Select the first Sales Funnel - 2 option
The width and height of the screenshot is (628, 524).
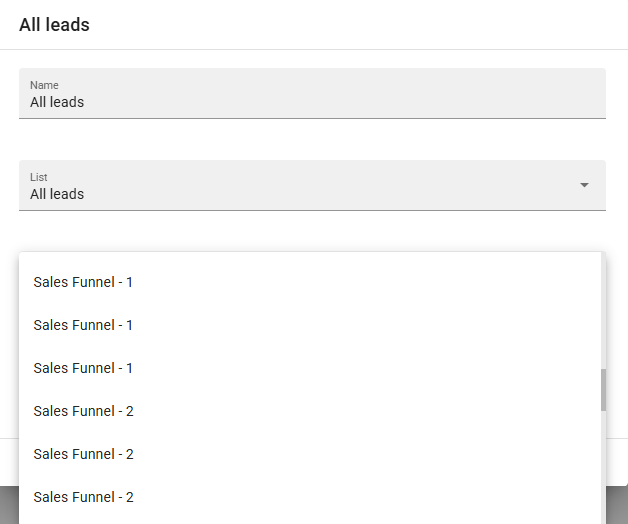click(x=83, y=411)
